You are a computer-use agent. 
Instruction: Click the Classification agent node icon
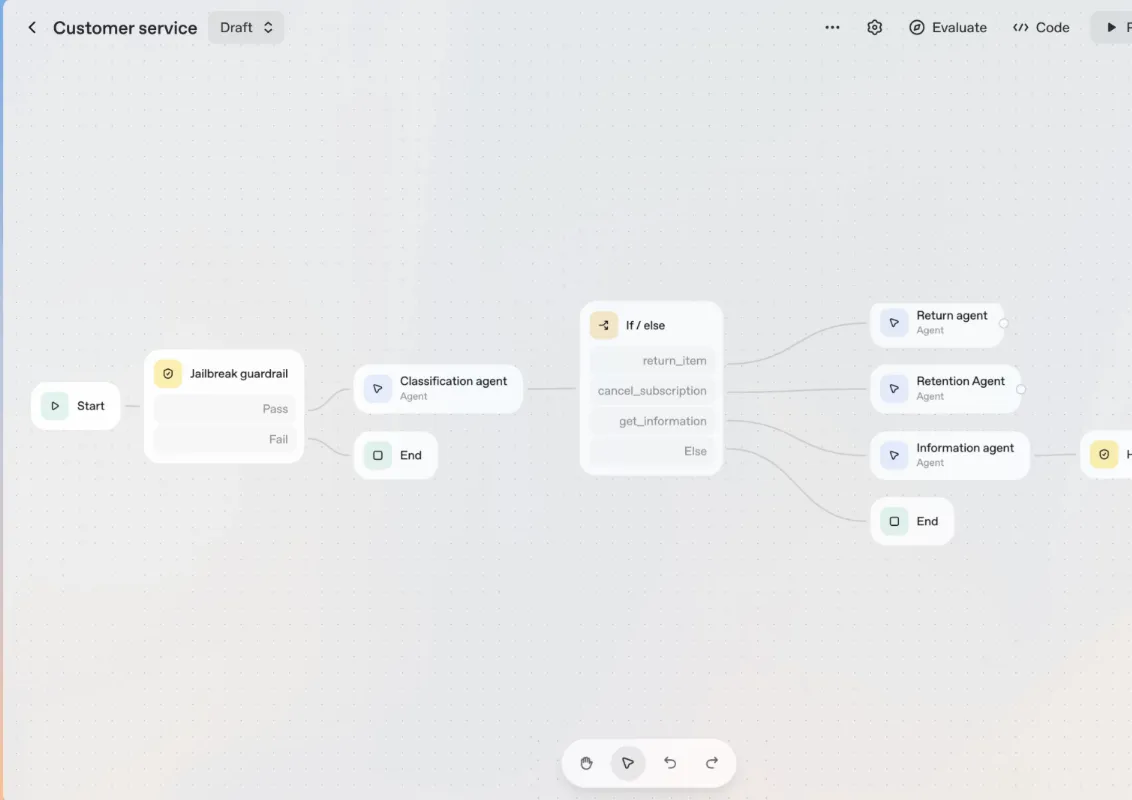point(377,388)
